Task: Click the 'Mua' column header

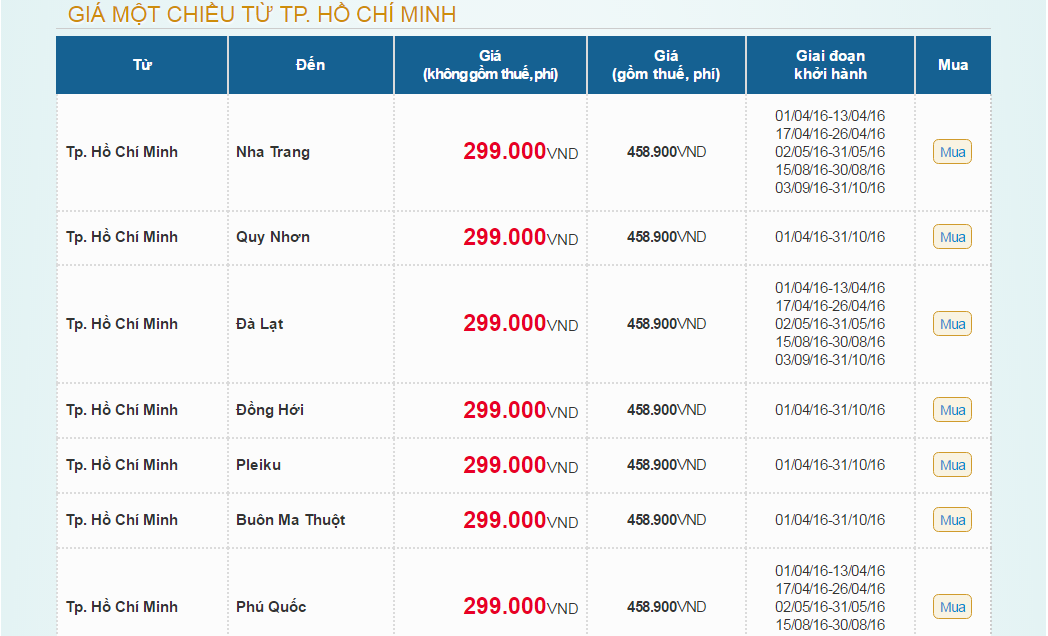Action: pos(952,65)
